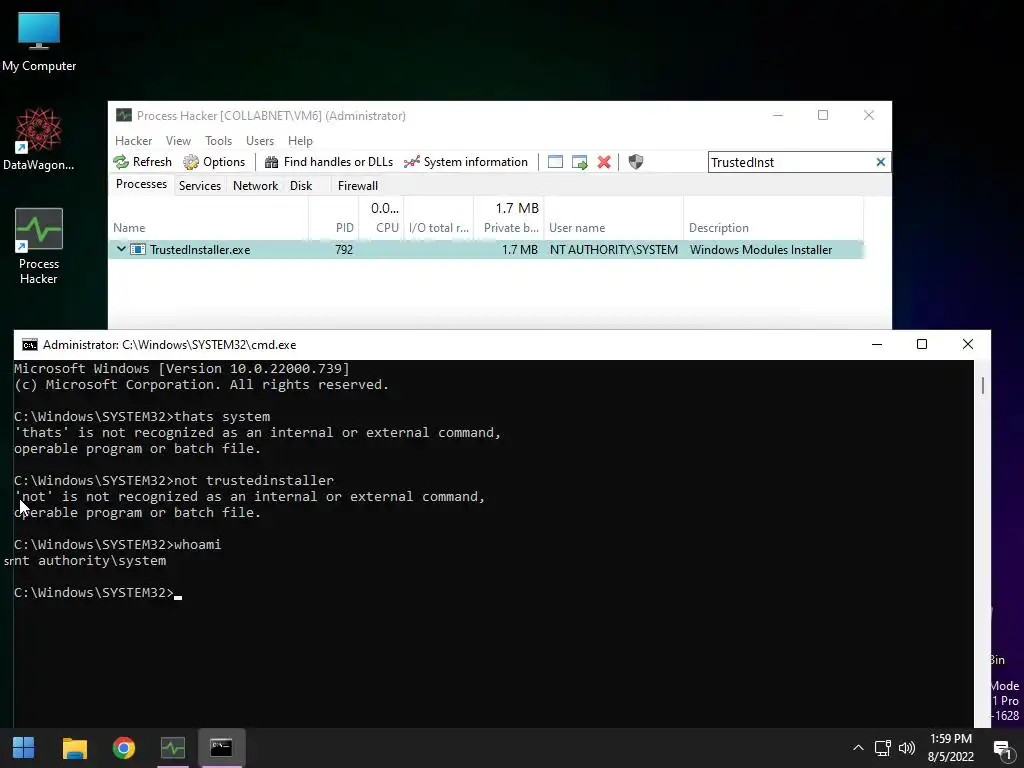Switch to the Services tab
1024x768 pixels.
pos(200,185)
